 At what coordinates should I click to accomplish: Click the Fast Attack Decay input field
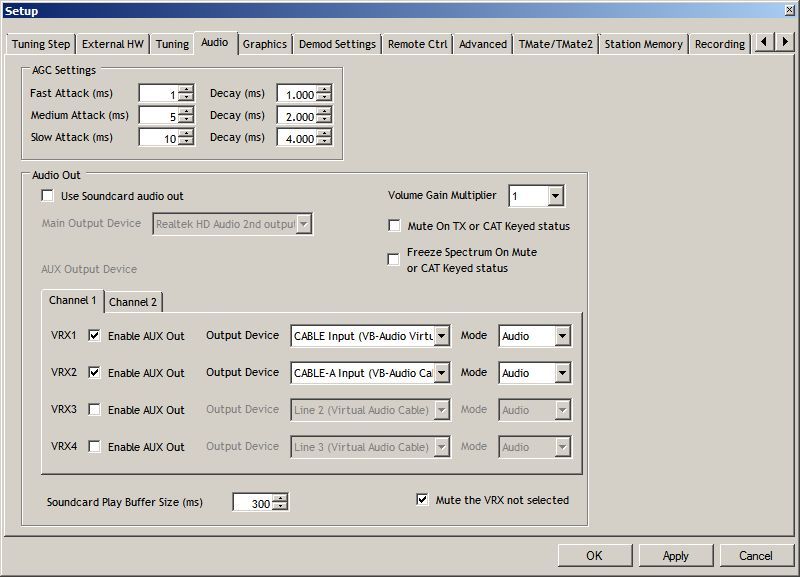point(296,94)
